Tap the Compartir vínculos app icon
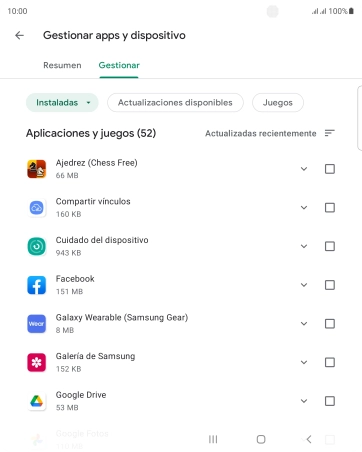This screenshot has height=452, width=362. point(36,208)
